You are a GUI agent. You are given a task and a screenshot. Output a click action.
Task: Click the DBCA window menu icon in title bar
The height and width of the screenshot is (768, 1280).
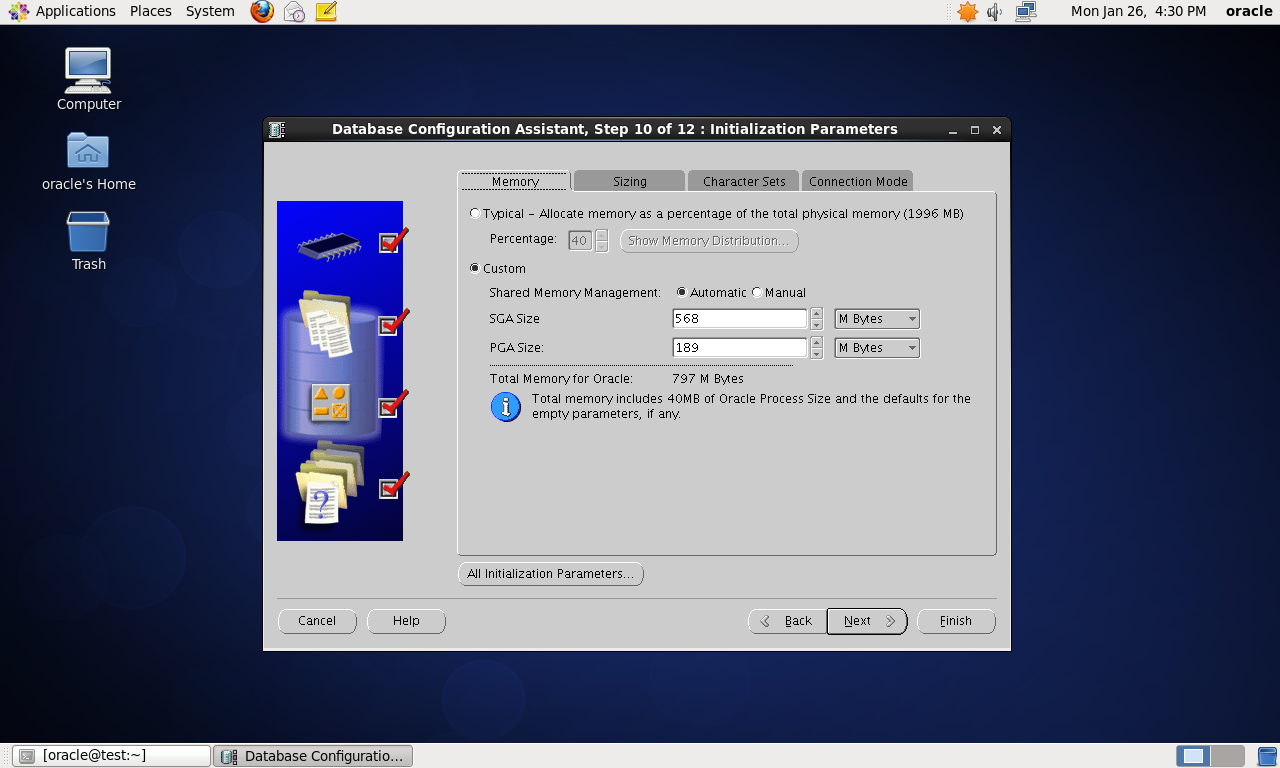pos(277,130)
